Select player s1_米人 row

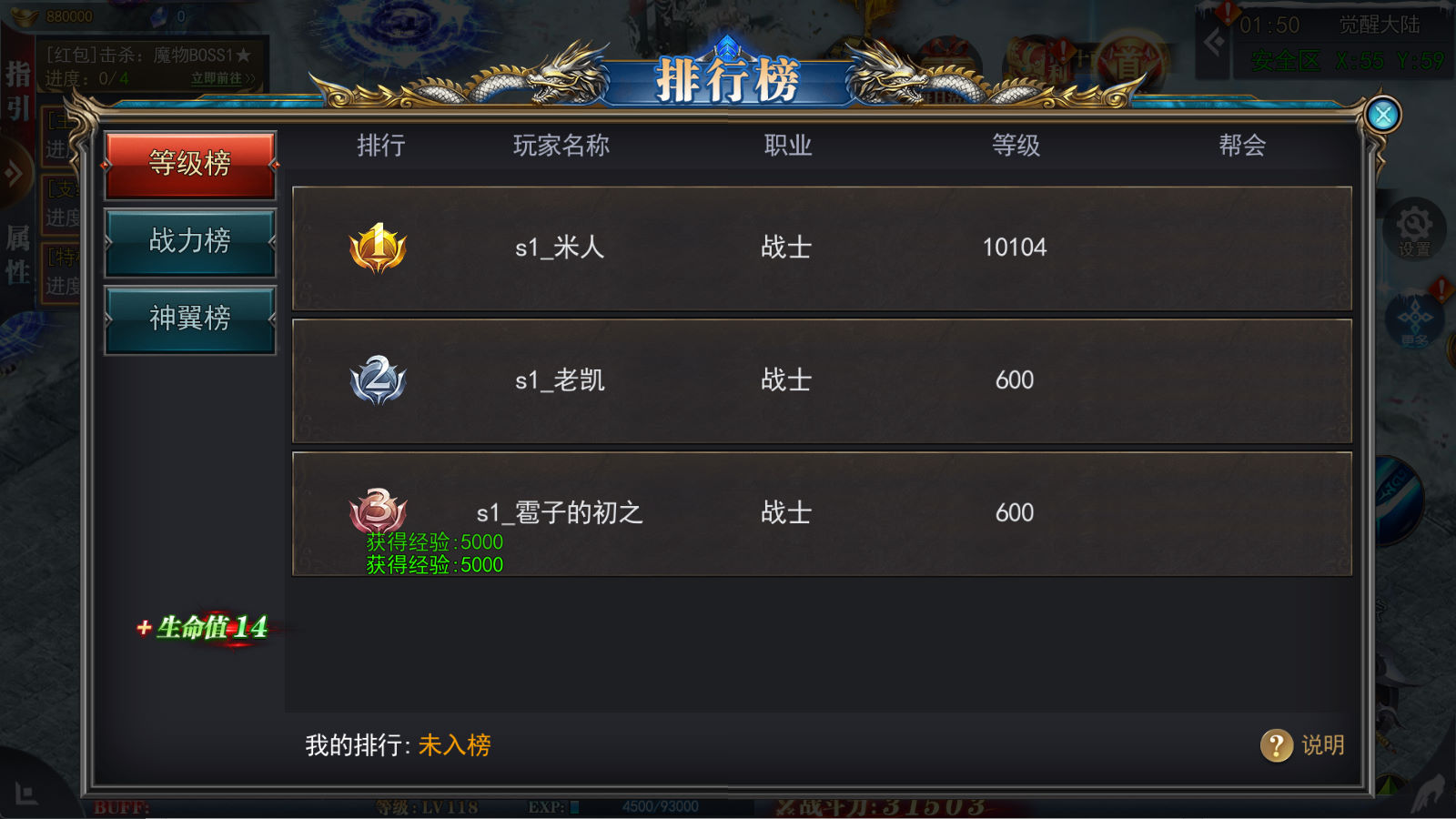click(822, 248)
